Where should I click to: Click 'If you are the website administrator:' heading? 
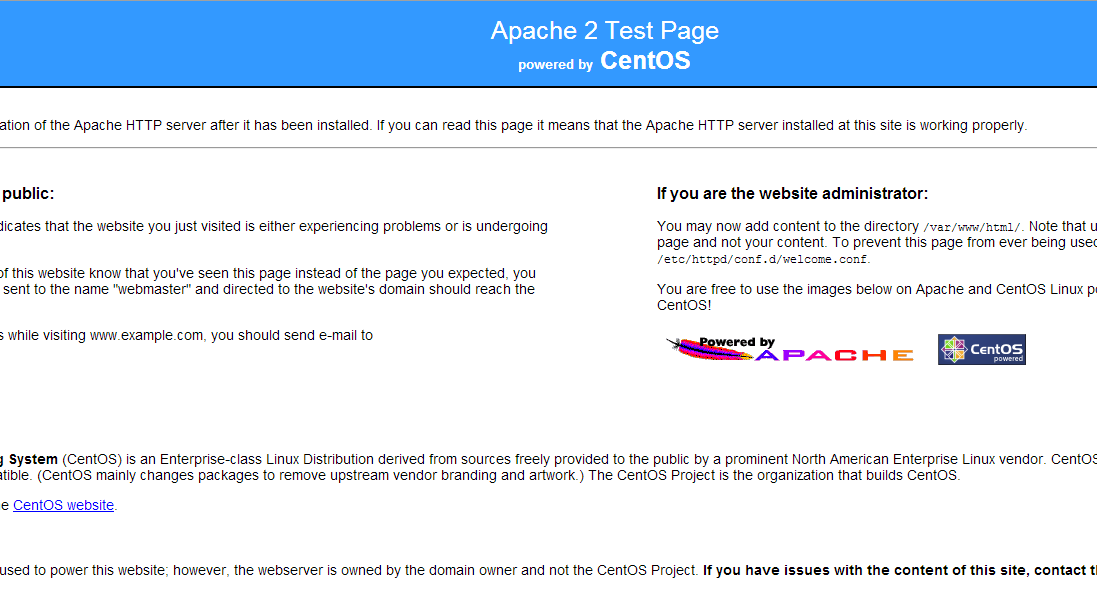pos(792,193)
